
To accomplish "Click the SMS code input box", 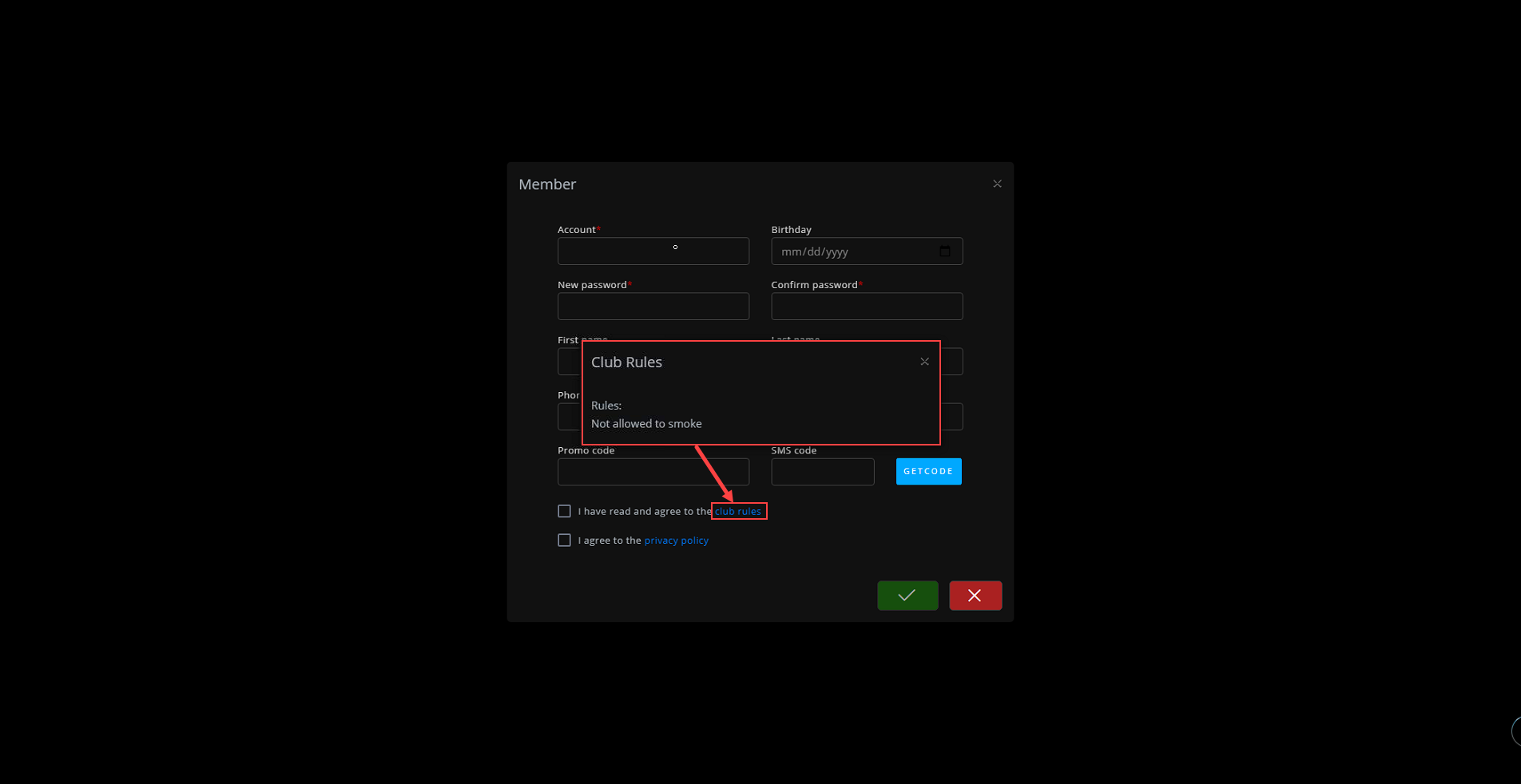I will point(822,472).
